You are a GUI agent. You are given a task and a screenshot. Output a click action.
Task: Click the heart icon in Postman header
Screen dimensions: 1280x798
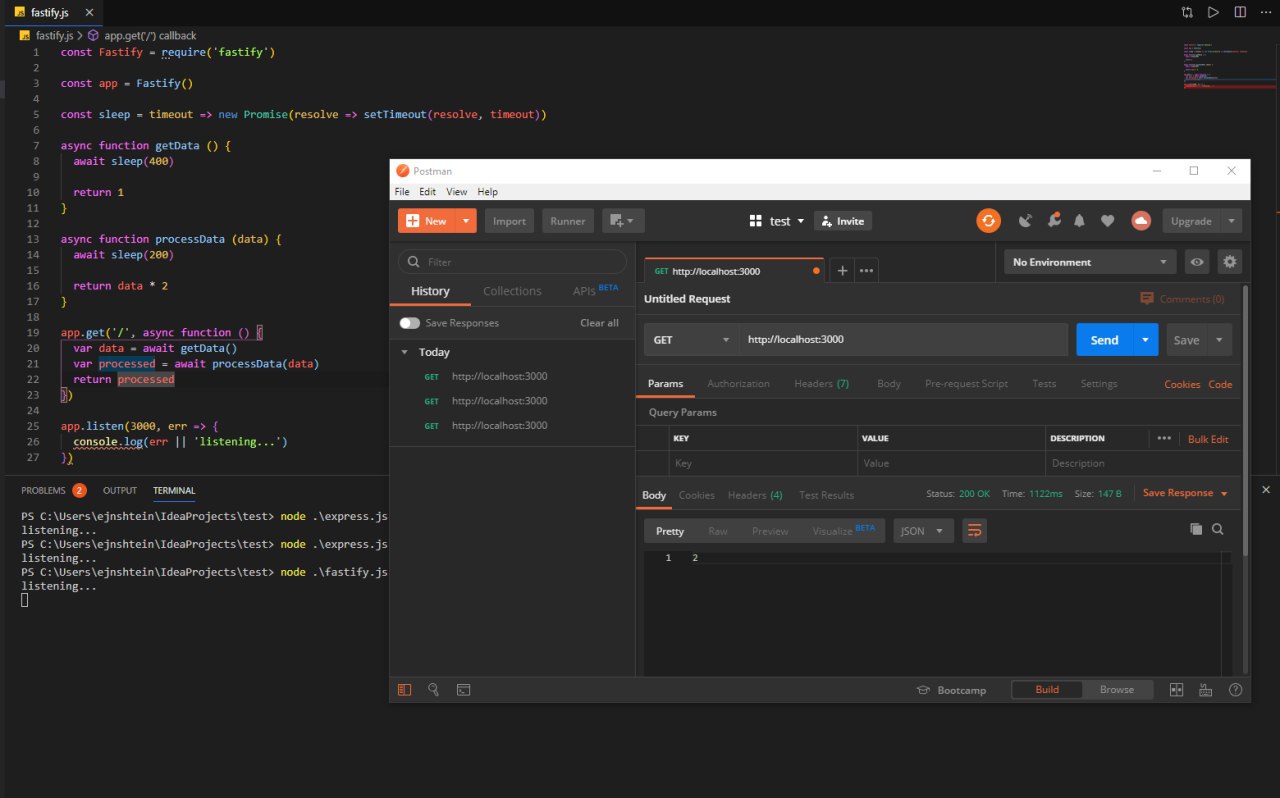[x=1107, y=221]
